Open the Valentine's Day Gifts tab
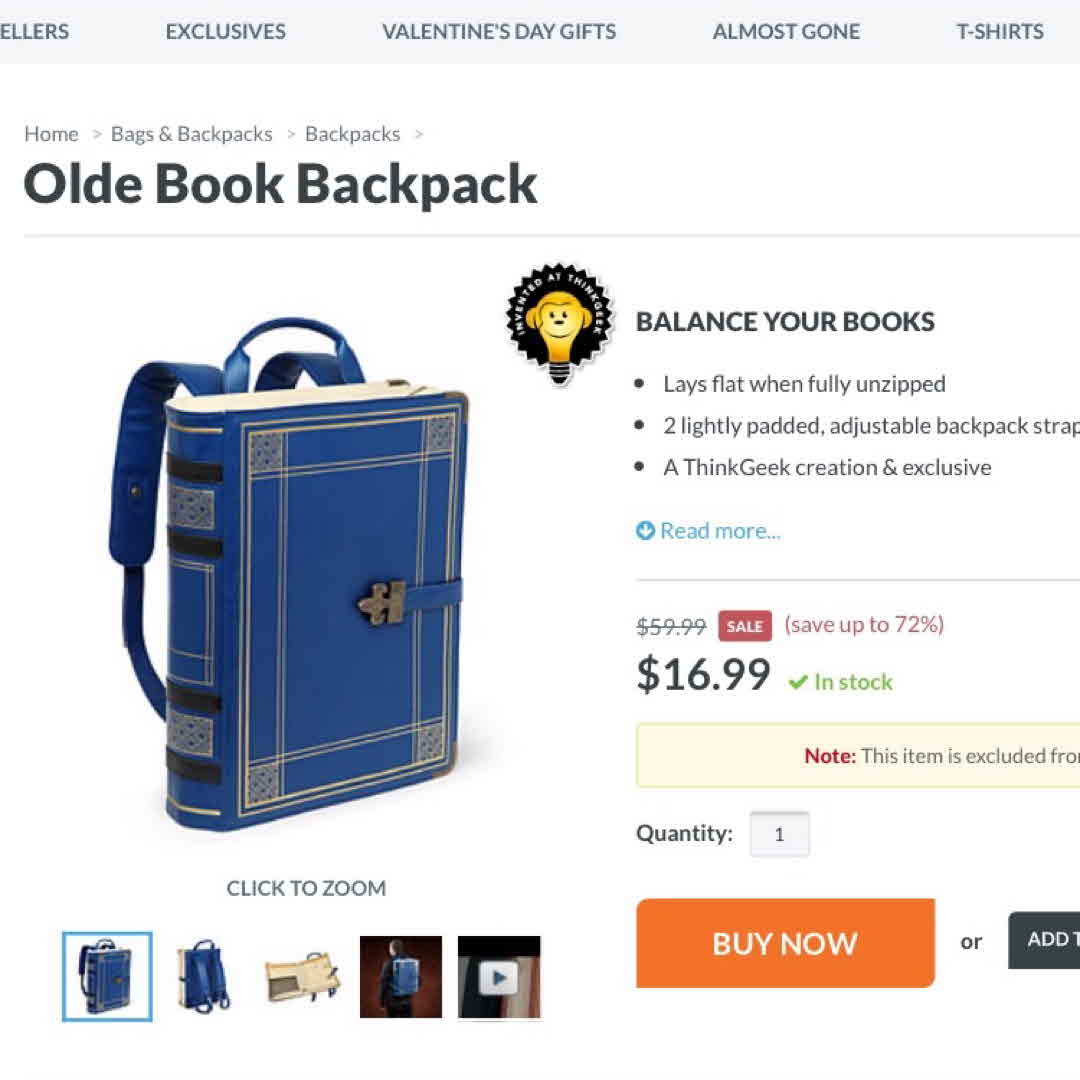This screenshot has width=1080, height=1080. [x=499, y=32]
